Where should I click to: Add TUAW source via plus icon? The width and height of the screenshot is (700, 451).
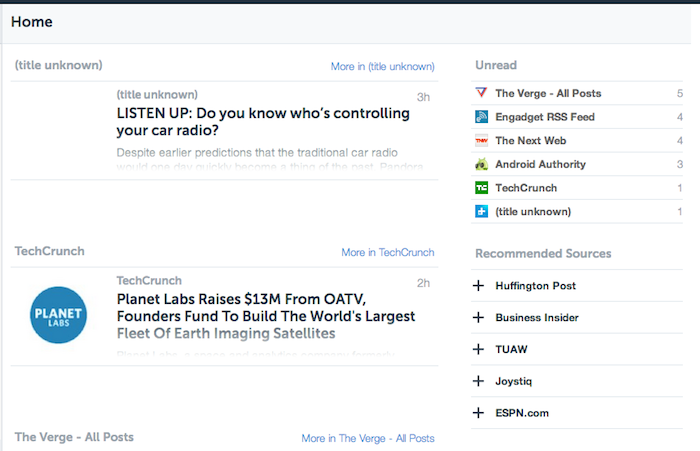[479, 350]
